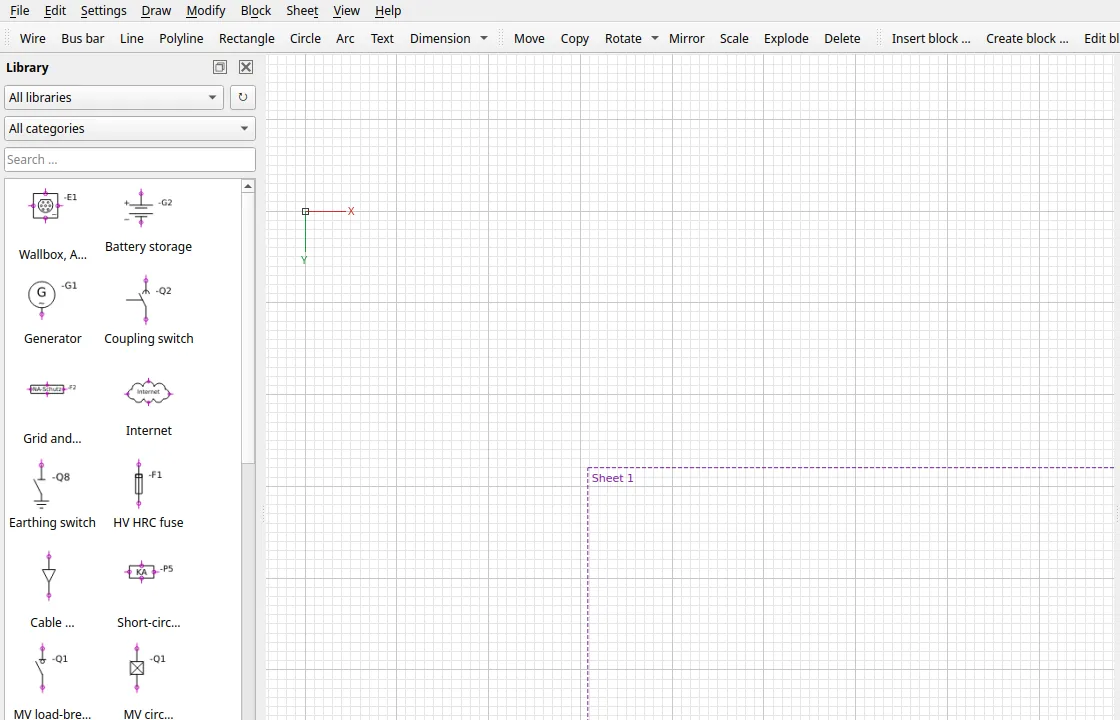Activate the Dimension tool
This screenshot has width=1120, height=720.
pos(440,39)
